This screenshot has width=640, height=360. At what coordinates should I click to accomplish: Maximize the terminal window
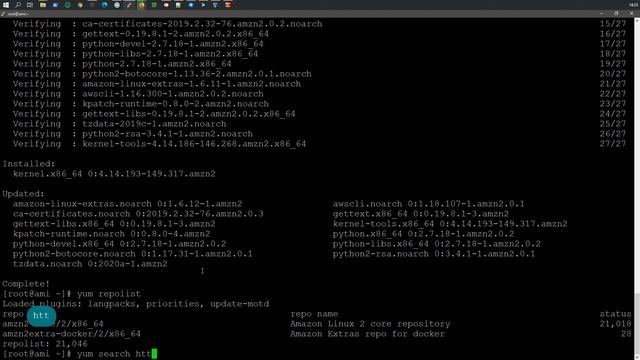click(616, 13)
